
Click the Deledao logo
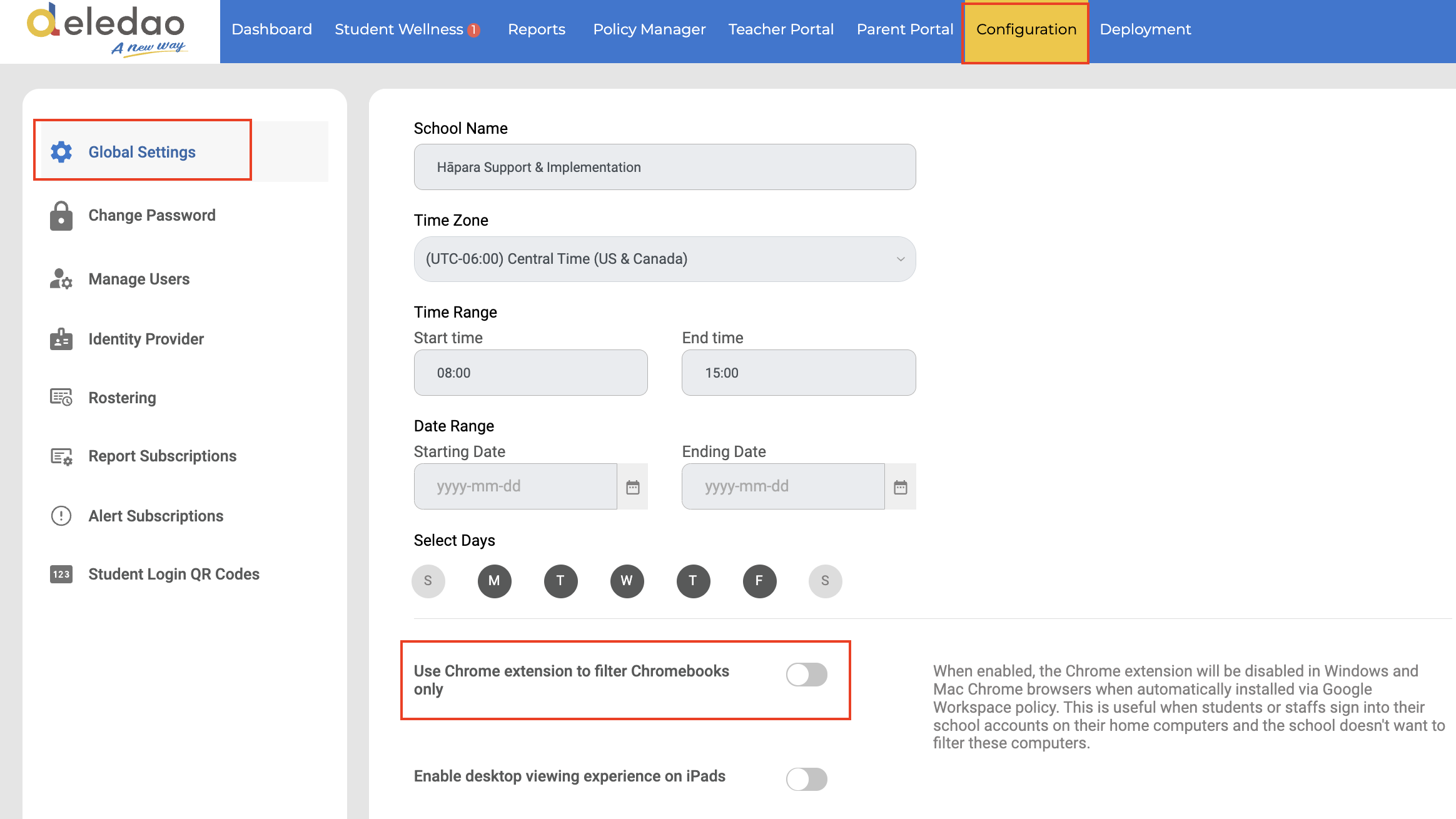107,30
